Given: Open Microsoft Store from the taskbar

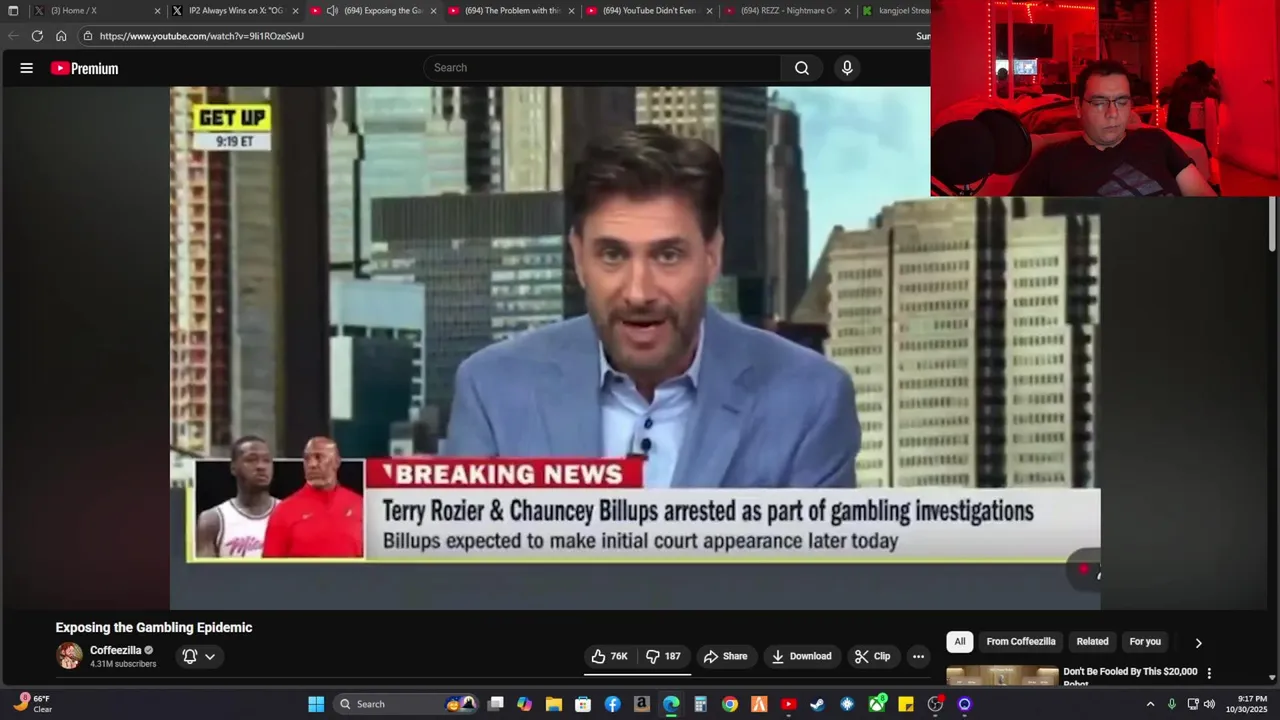Looking at the screenshot, I should click(583, 704).
